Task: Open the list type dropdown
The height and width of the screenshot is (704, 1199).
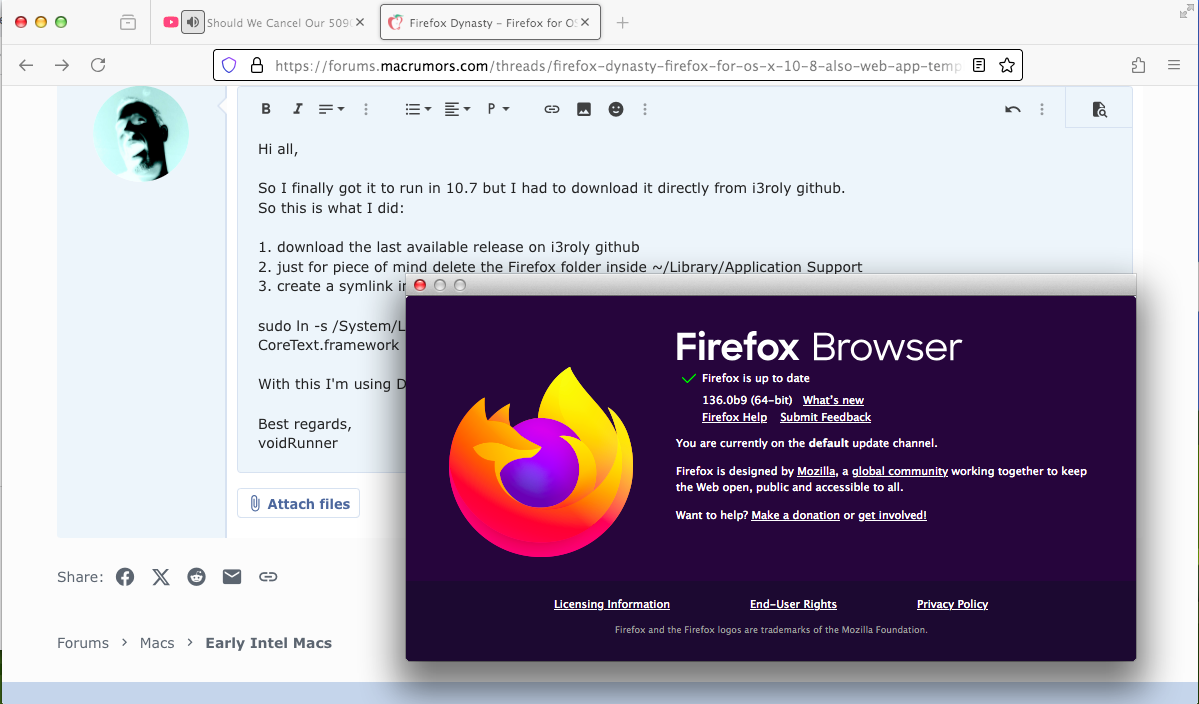Action: pos(418,109)
